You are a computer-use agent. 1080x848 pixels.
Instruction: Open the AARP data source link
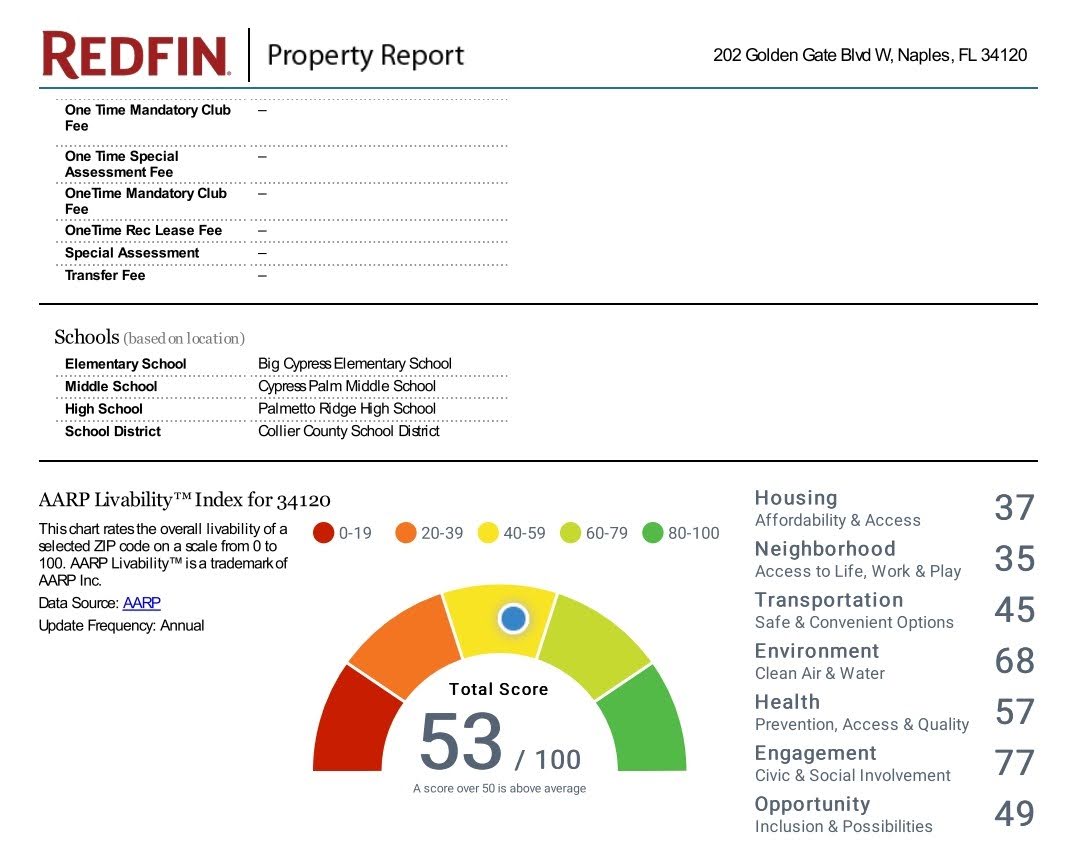[x=141, y=603]
